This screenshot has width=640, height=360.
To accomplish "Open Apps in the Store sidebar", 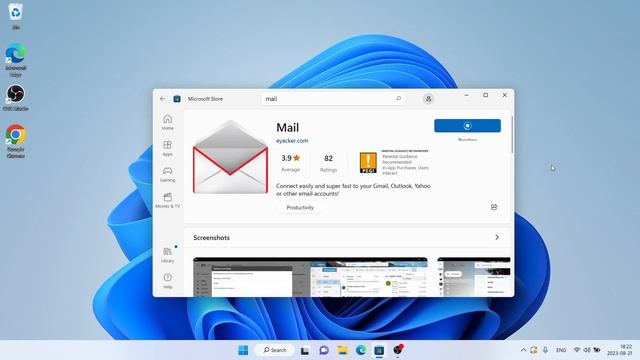I will 168,148.
